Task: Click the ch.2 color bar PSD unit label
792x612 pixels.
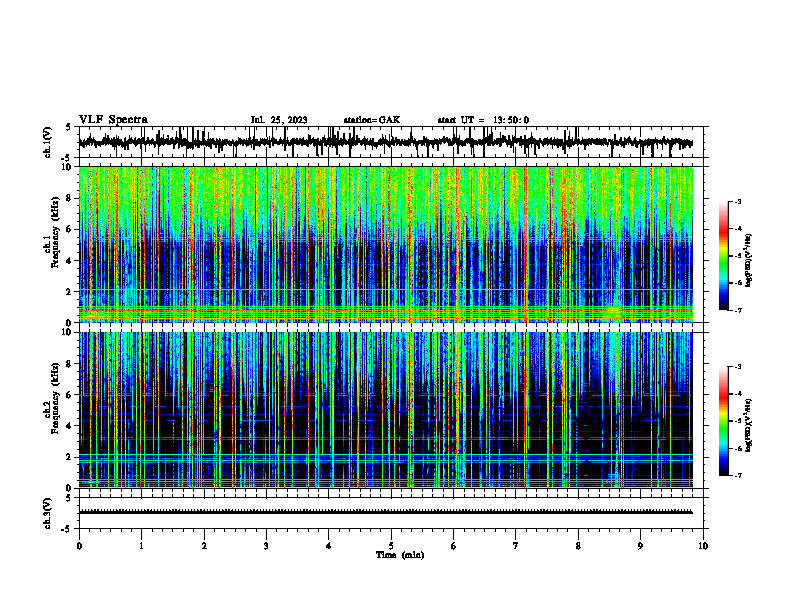Action: tap(749, 426)
